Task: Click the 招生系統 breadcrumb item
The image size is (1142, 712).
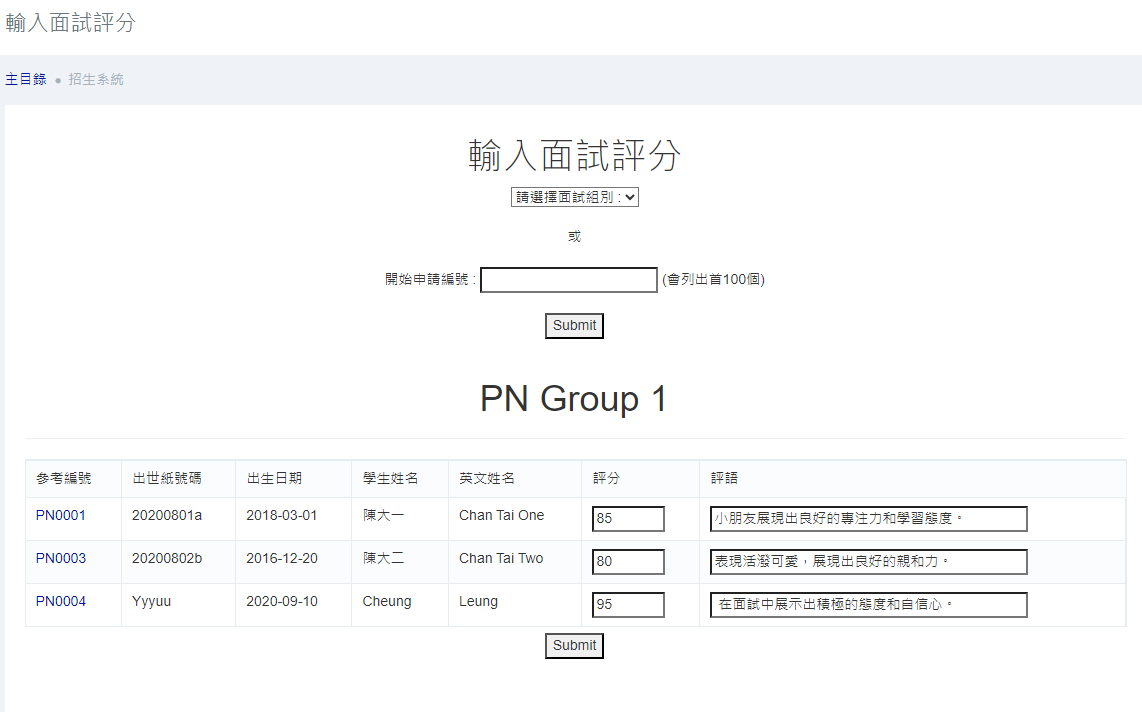Action: 96,80
